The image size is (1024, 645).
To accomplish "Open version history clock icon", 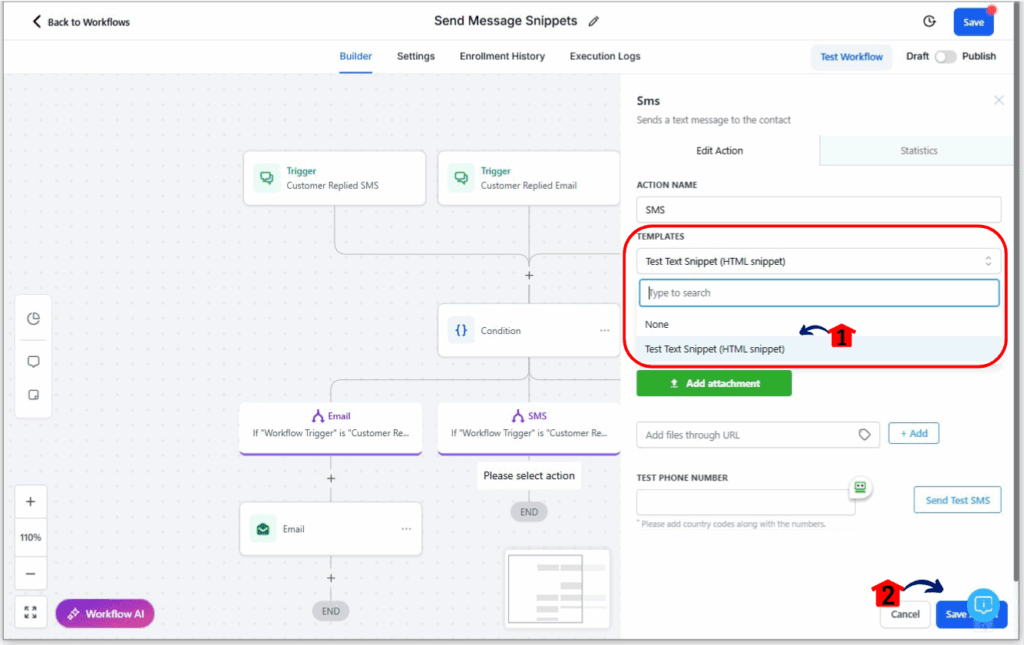I will 929,22.
